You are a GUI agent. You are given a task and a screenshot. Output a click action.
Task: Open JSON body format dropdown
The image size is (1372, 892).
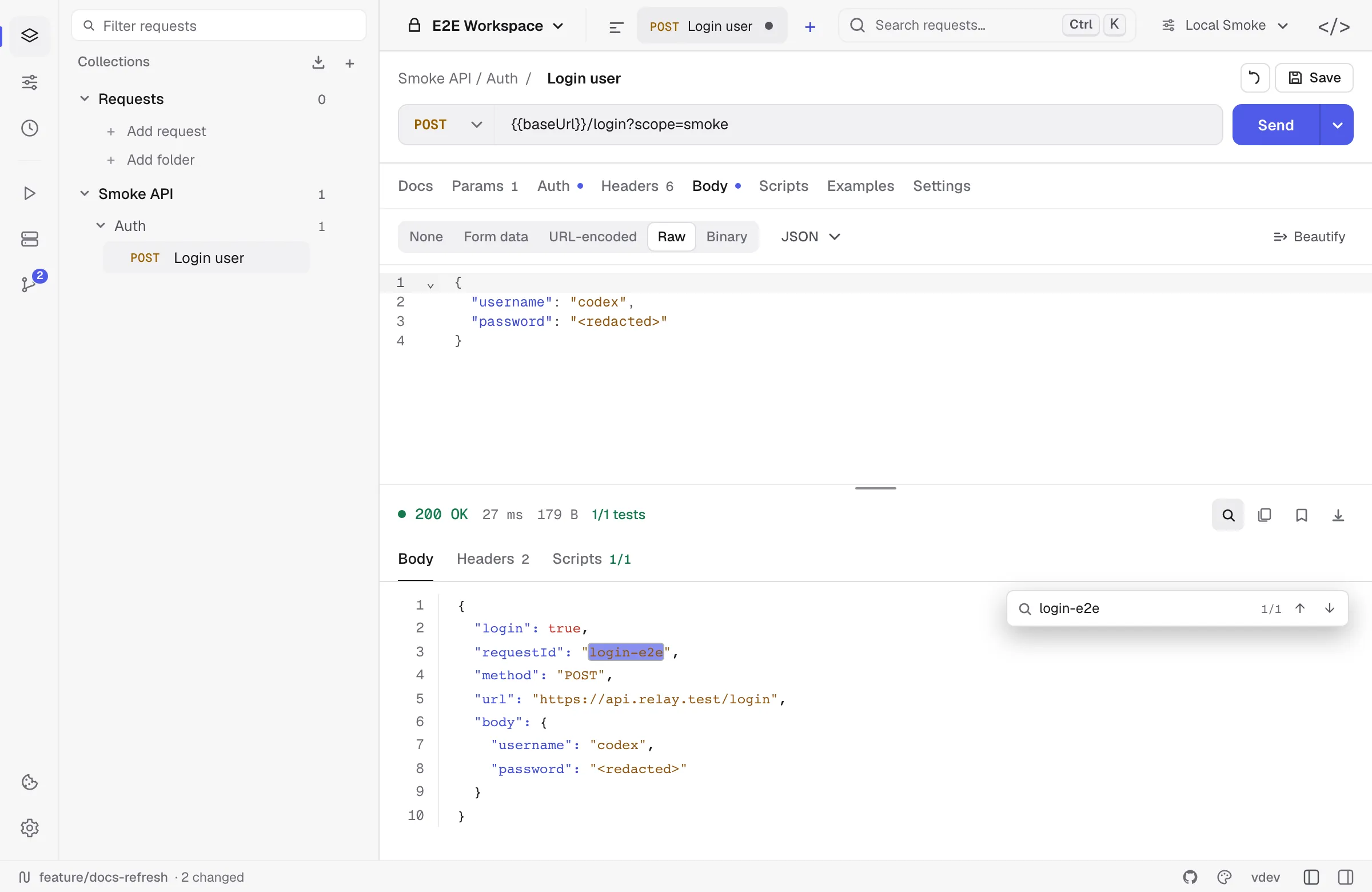click(811, 236)
